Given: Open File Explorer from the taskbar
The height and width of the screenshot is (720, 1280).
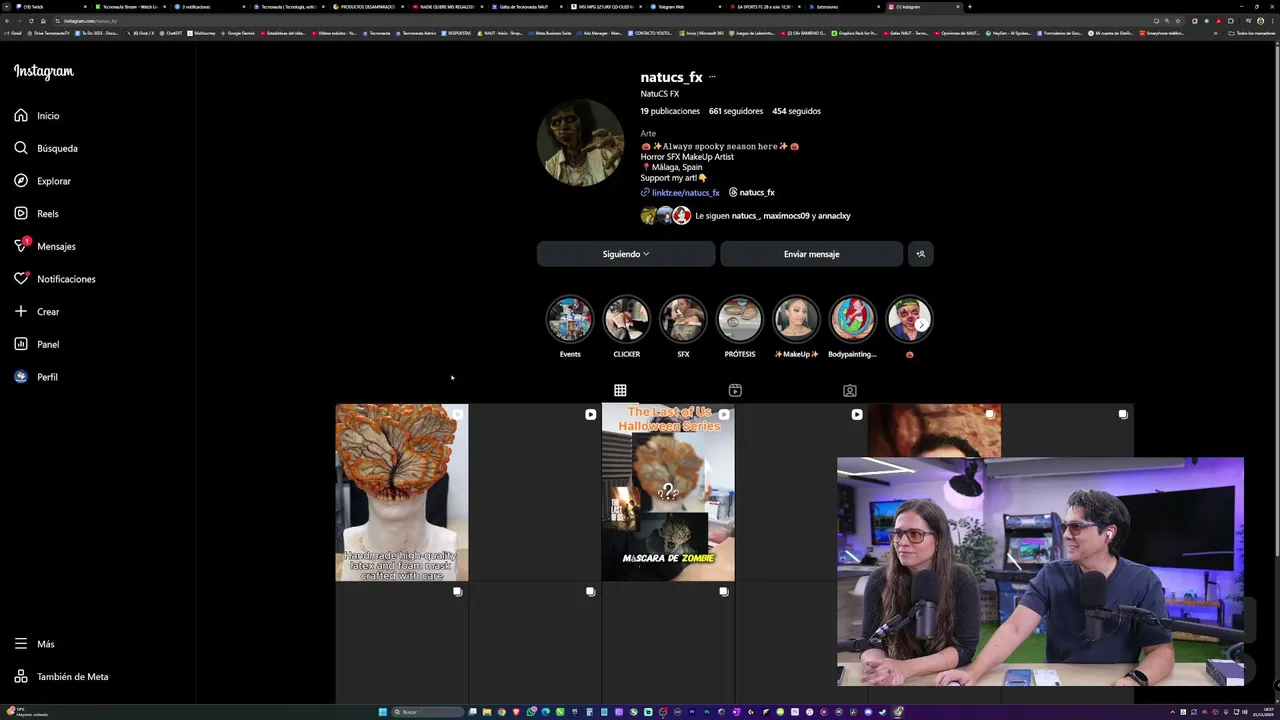Looking at the screenshot, I should [487, 712].
